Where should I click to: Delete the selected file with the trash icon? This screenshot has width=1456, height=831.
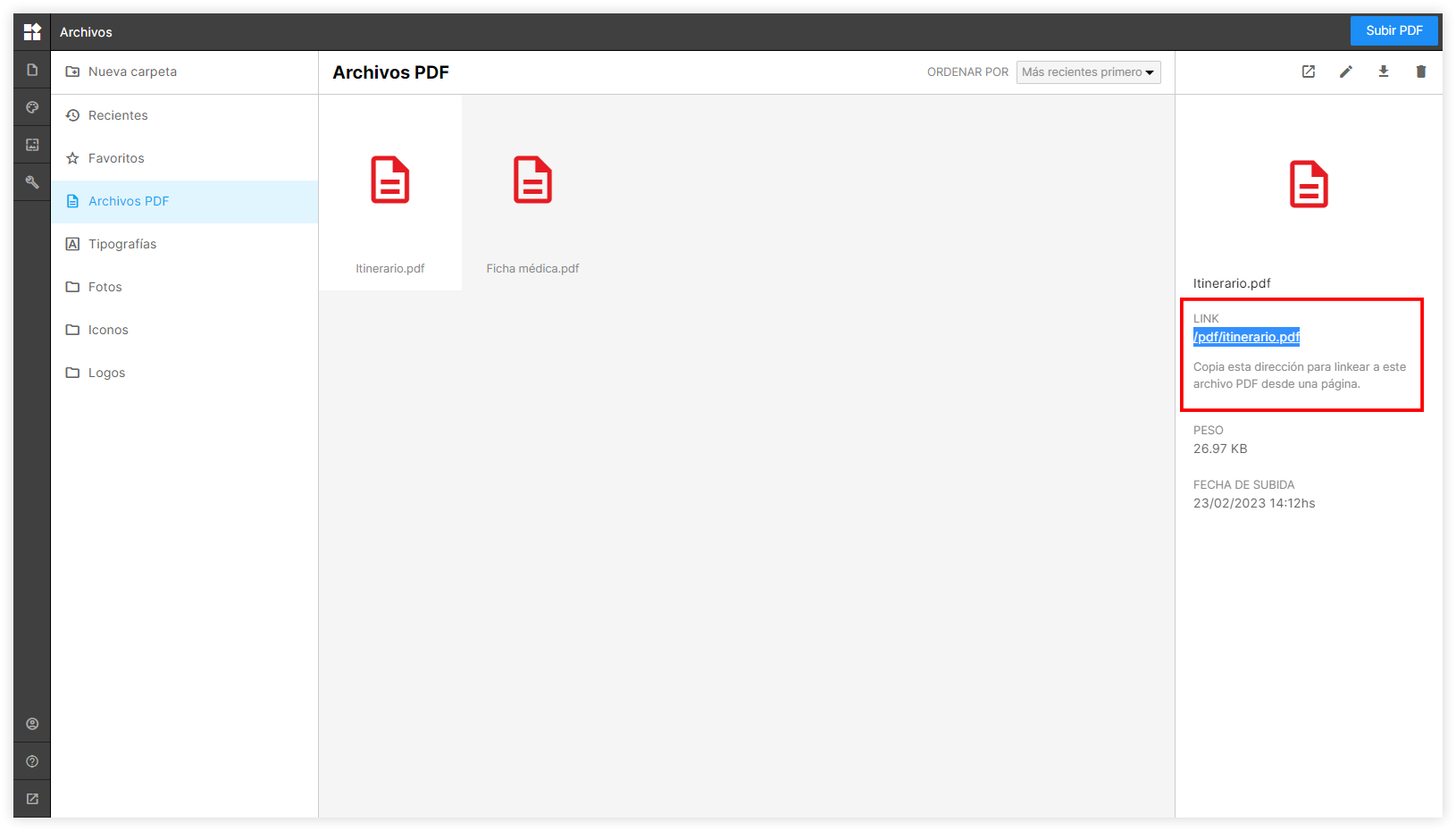click(1420, 71)
